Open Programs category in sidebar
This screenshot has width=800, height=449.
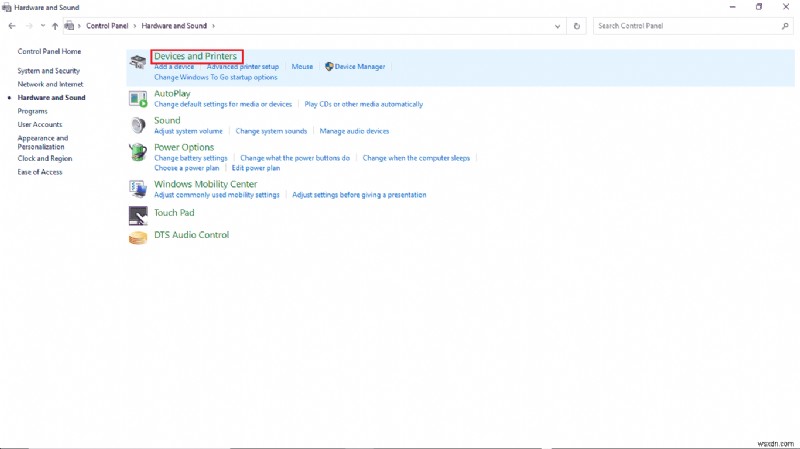click(32, 111)
